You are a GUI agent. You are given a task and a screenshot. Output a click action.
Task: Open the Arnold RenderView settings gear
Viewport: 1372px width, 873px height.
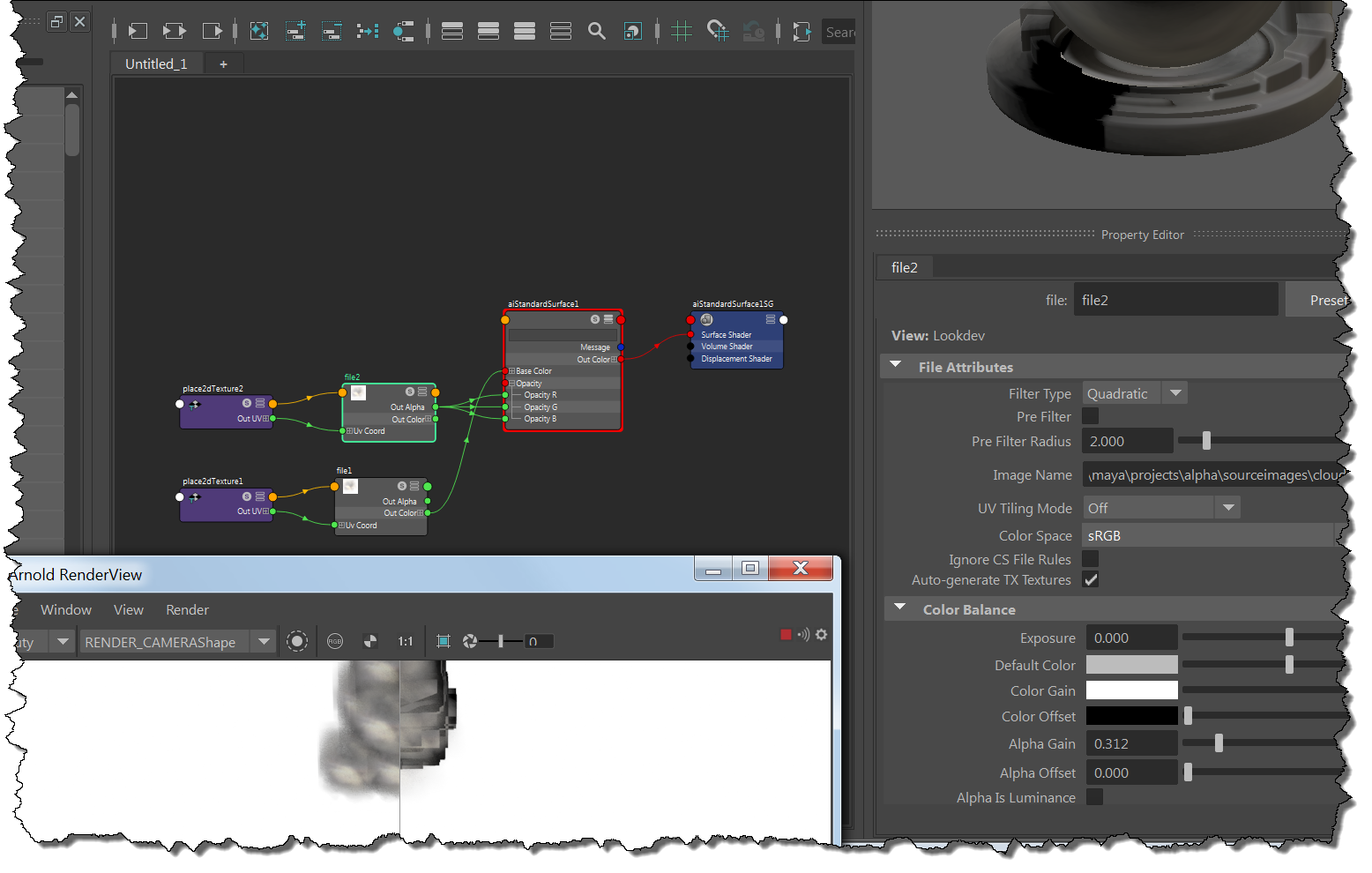point(821,634)
